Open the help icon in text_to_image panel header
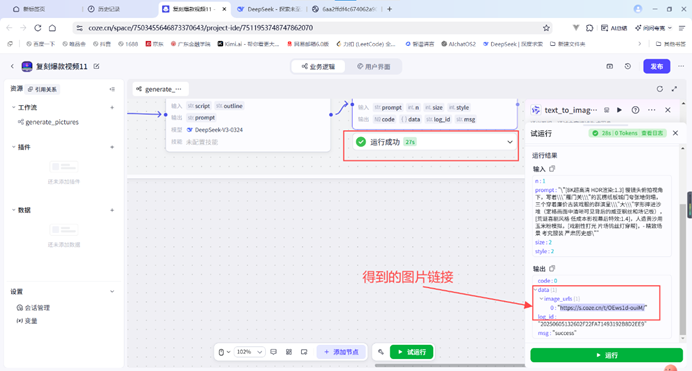This screenshot has width=692, height=371. point(635,110)
